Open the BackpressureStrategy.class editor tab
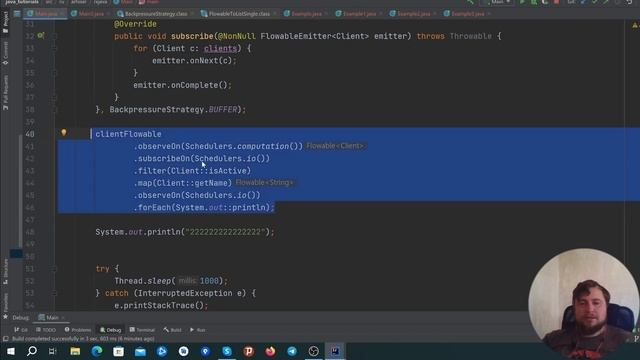 (x=156, y=13)
